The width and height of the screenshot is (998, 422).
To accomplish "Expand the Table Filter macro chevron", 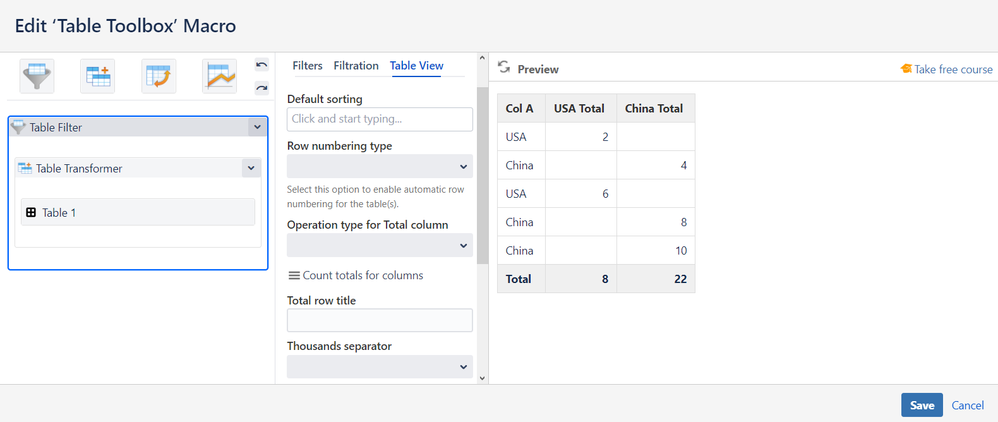I will coord(257,127).
